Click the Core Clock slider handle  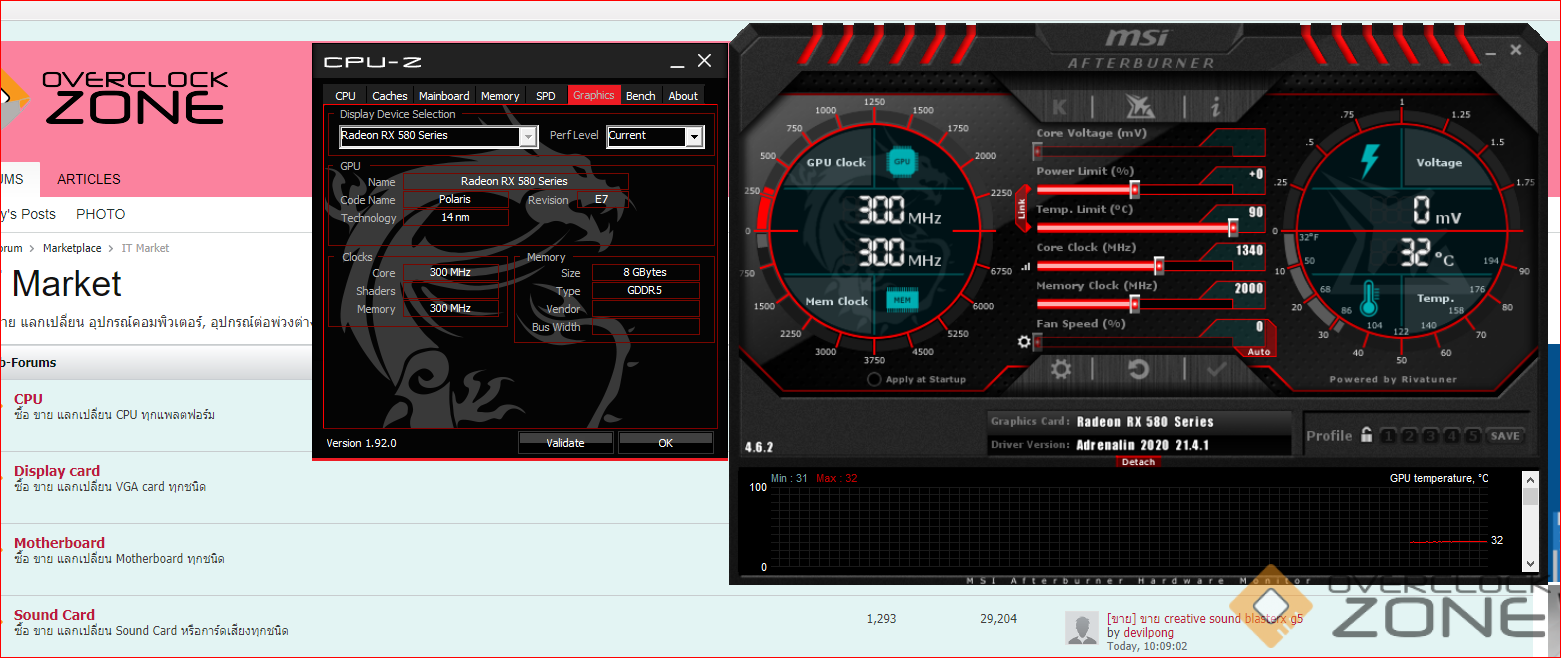(1159, 266)
